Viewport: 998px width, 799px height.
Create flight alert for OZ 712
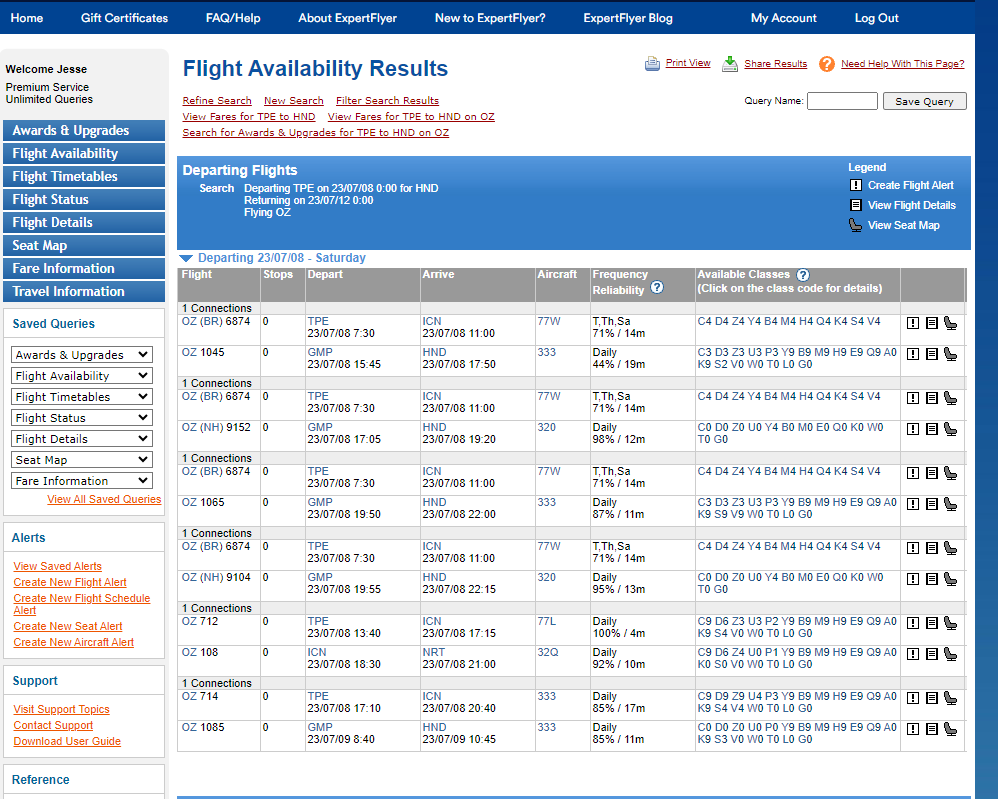913,624
